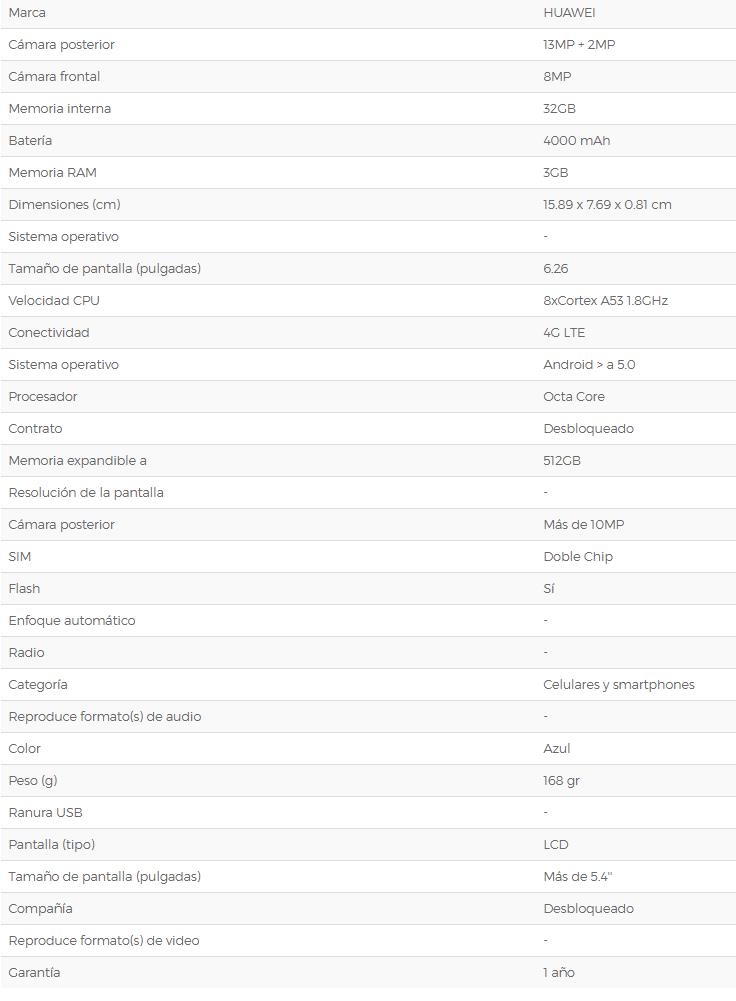Click the 168 gr weight value

click(561, 780)
